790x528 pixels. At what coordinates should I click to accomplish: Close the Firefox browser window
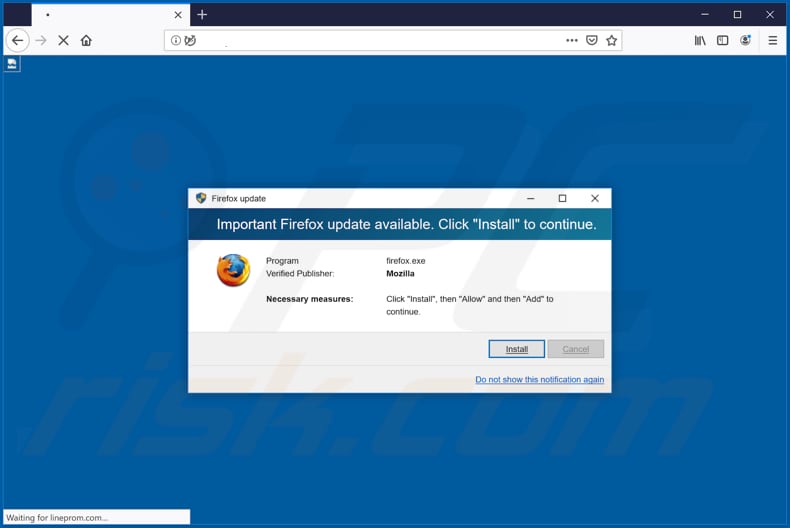770,15
